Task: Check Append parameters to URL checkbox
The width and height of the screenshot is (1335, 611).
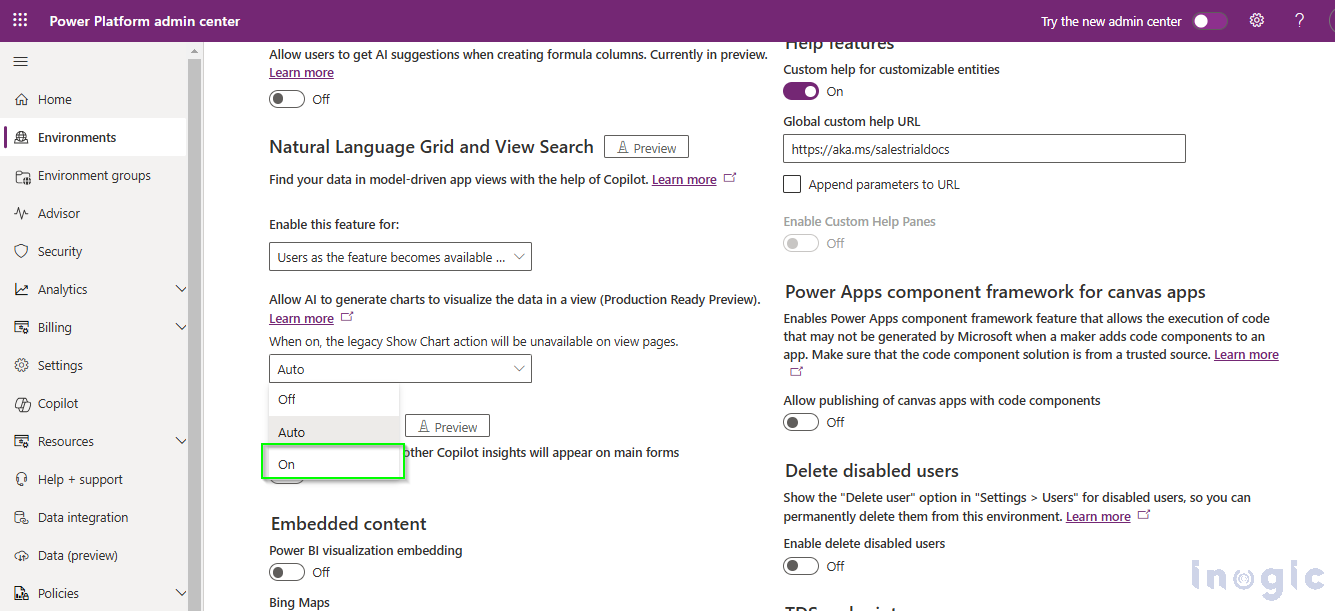Action: (x=792, y=184)
